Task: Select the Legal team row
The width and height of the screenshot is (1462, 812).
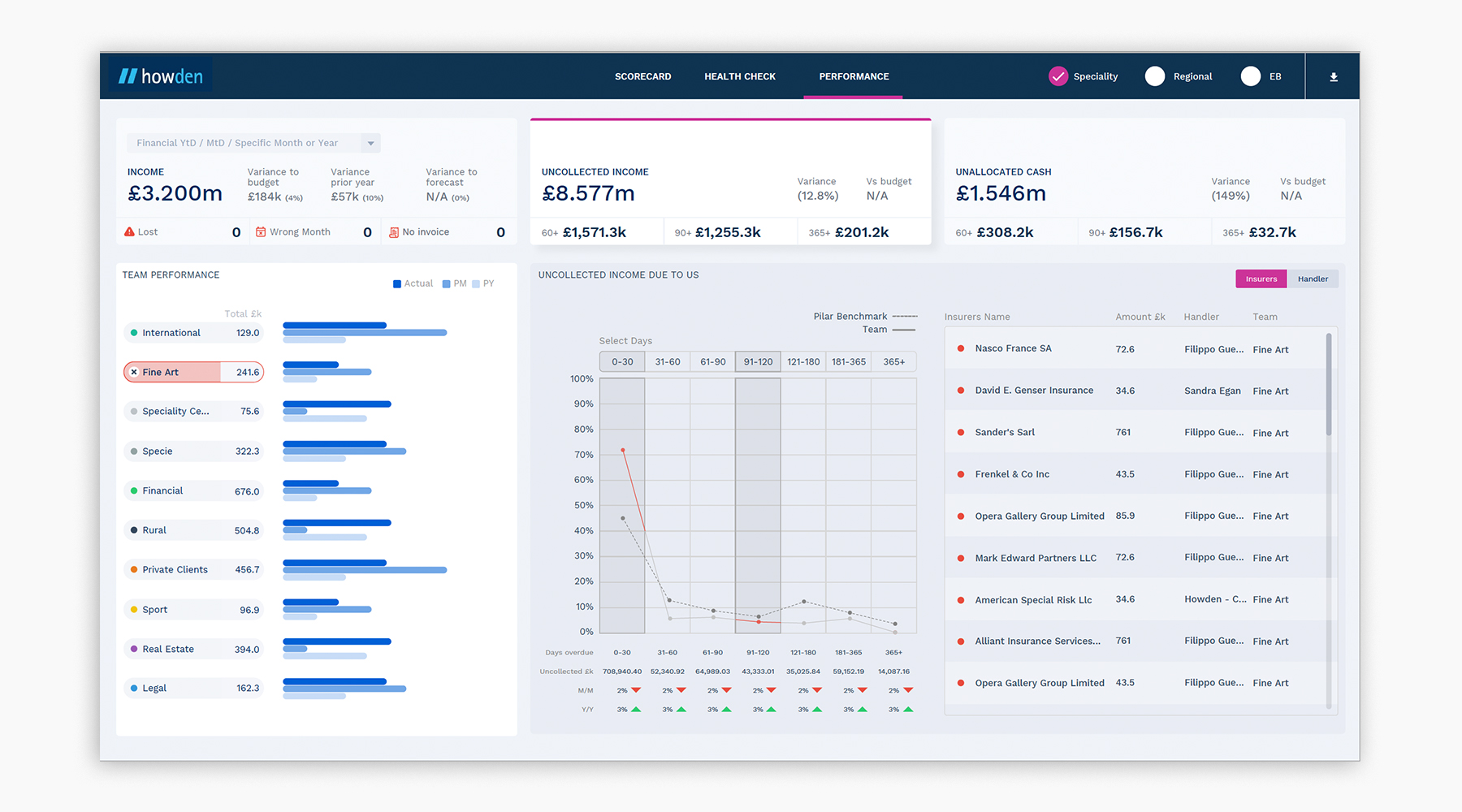Action: pyautogui.click(x=193, y=688)
